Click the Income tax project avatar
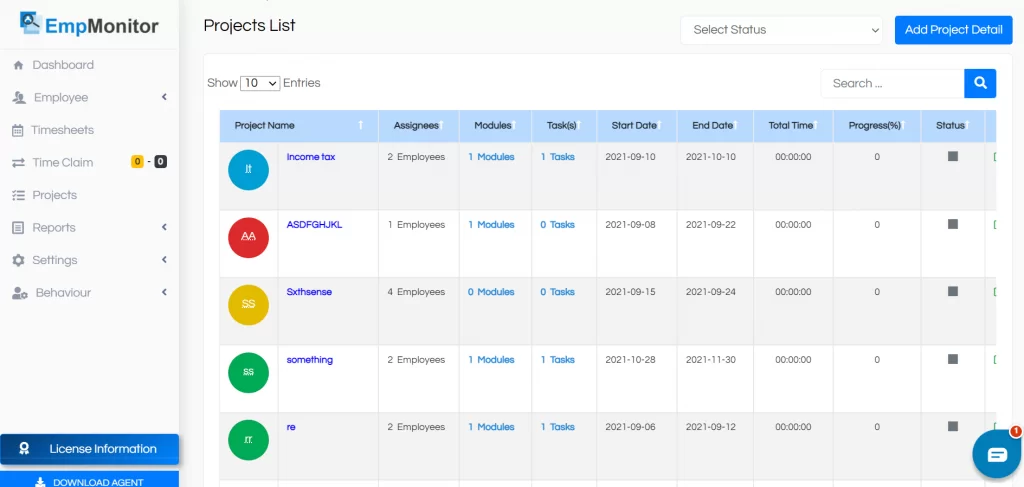This screenshot has width=1024, height=487. (248, 170)
